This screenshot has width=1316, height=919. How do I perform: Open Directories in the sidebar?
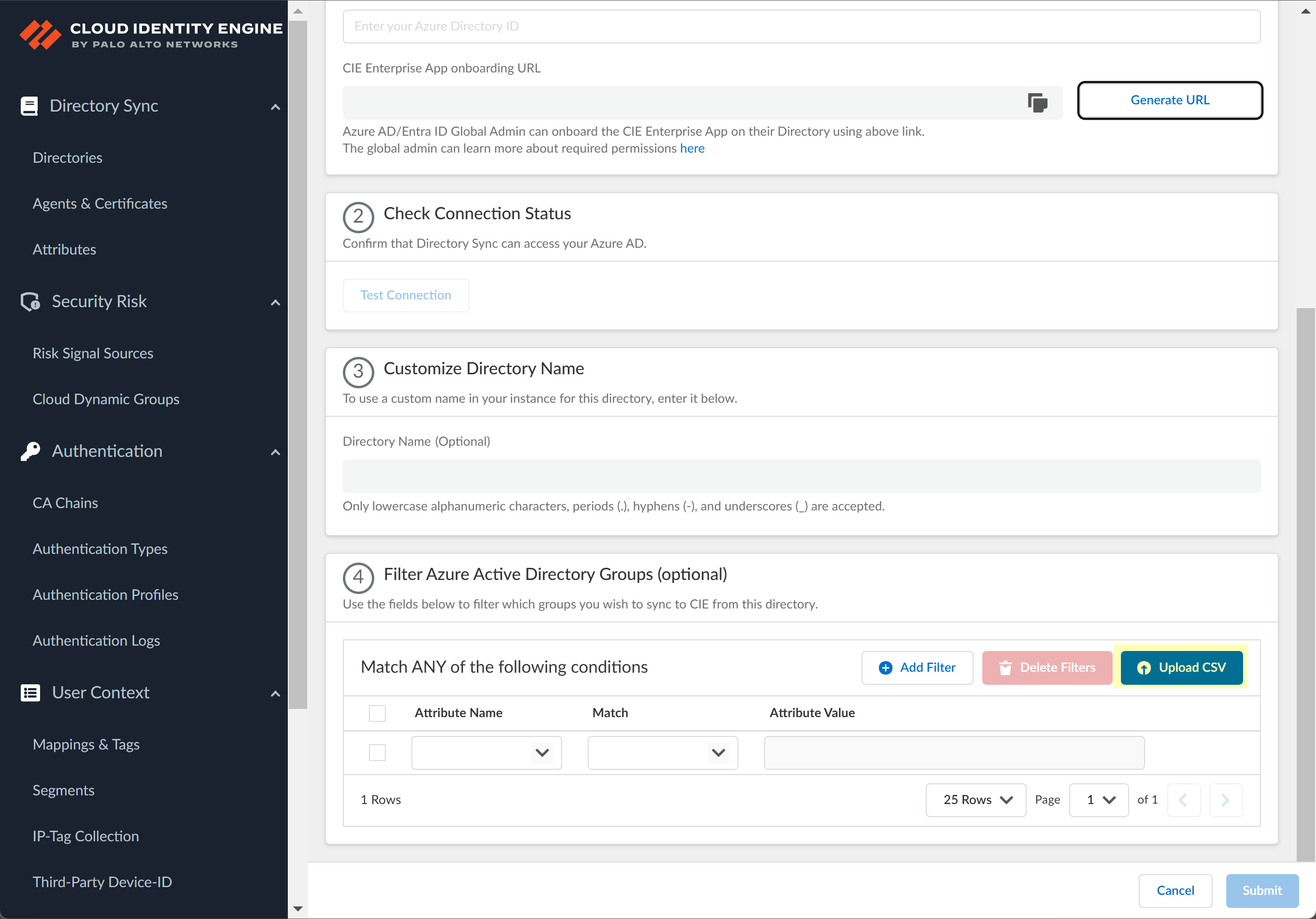[68, 157]
